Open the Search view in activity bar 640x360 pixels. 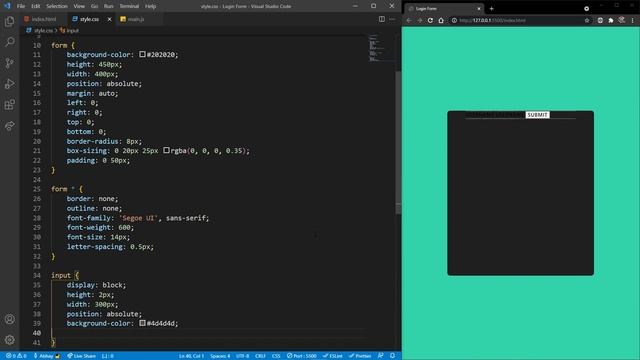[x=9, y=42]
